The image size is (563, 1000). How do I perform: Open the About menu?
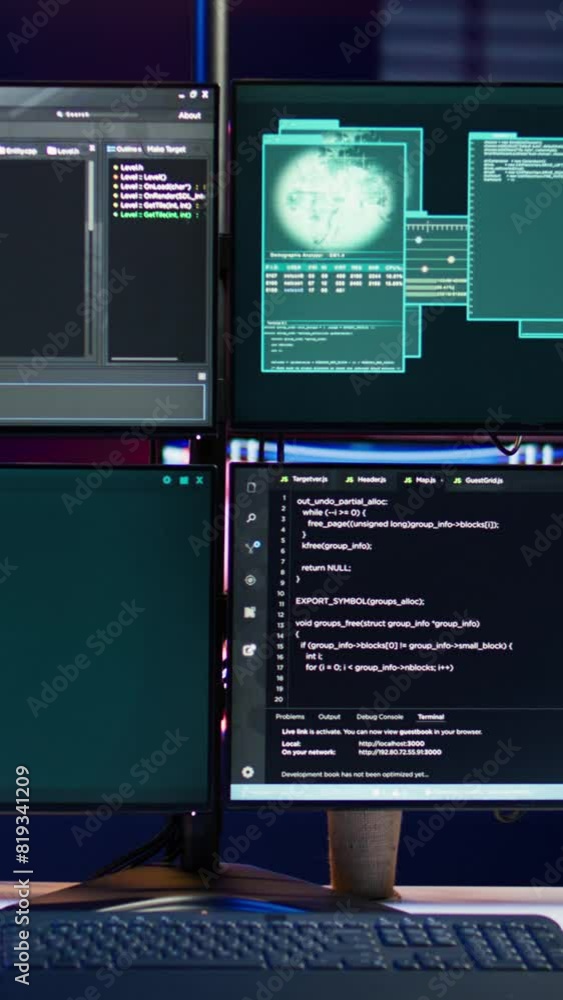189,115
